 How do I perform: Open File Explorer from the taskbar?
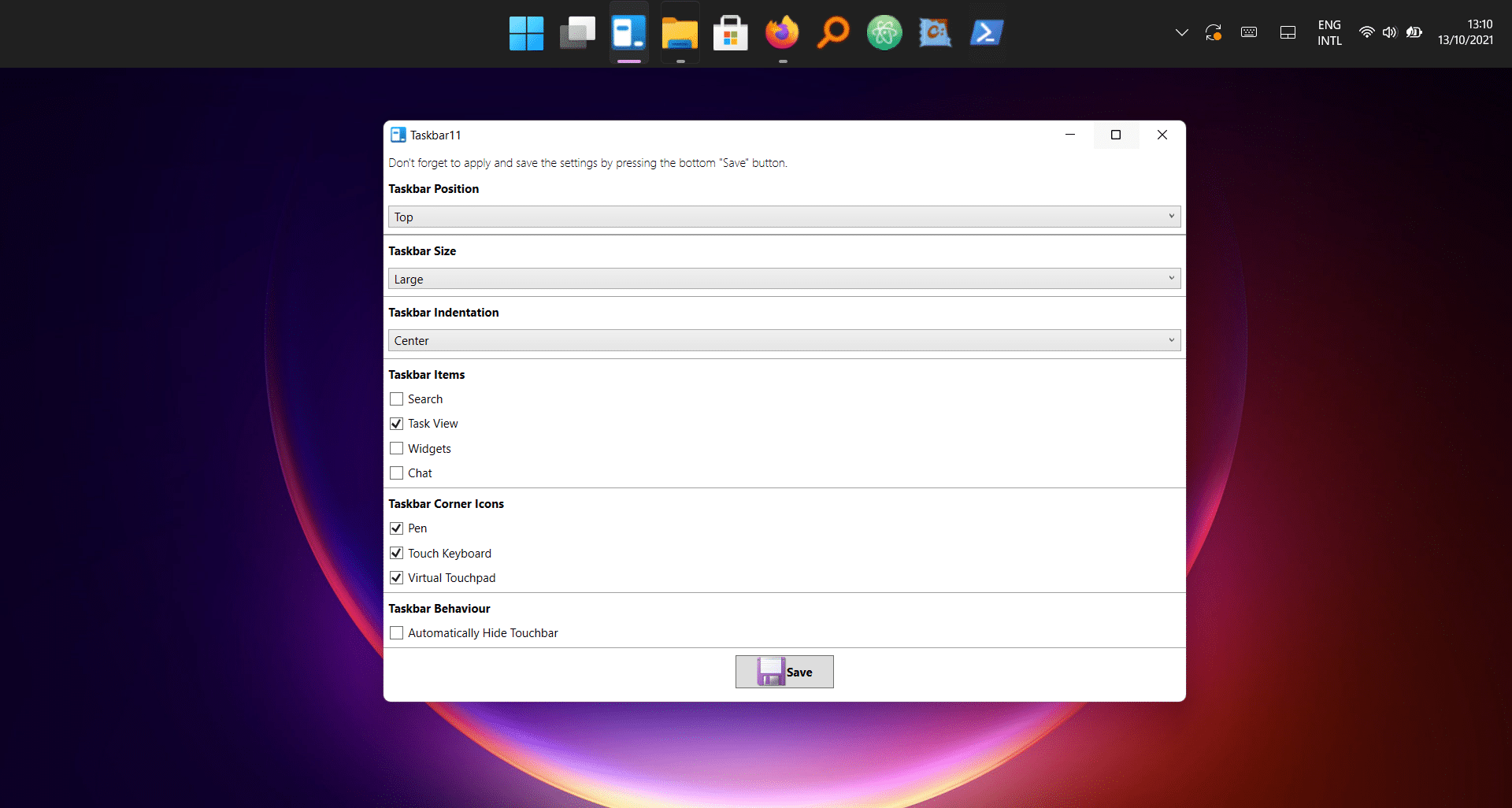[x=679, y=33]
